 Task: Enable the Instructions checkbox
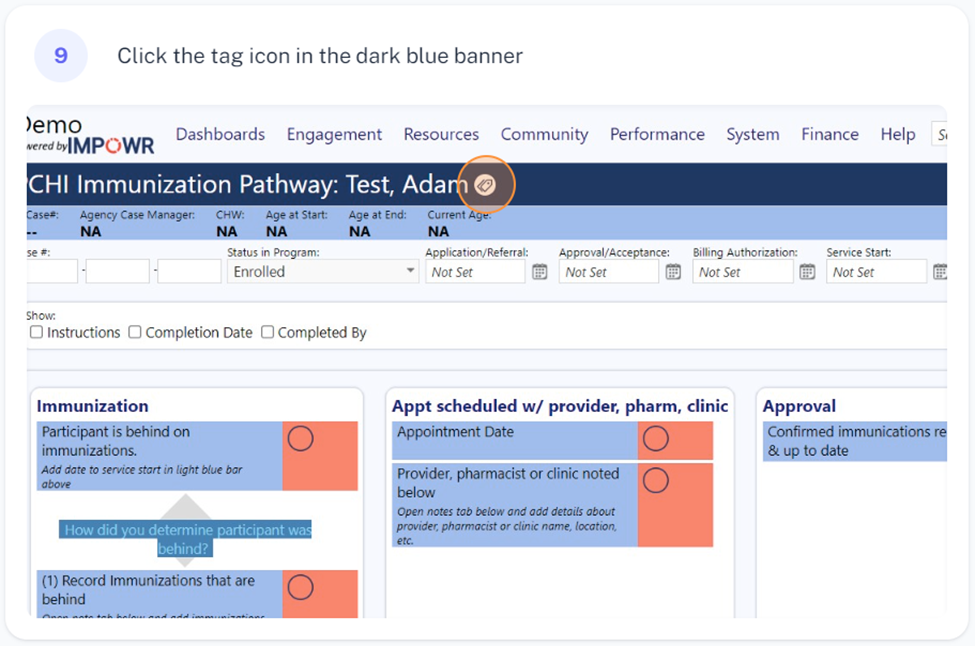(37, 332)
